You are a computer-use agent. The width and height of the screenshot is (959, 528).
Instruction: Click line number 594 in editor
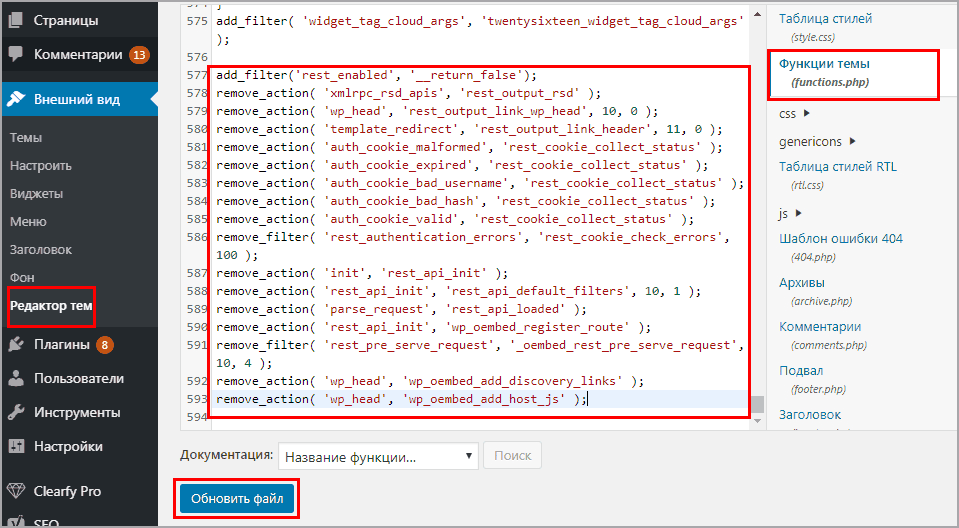(x=197, y=417)
